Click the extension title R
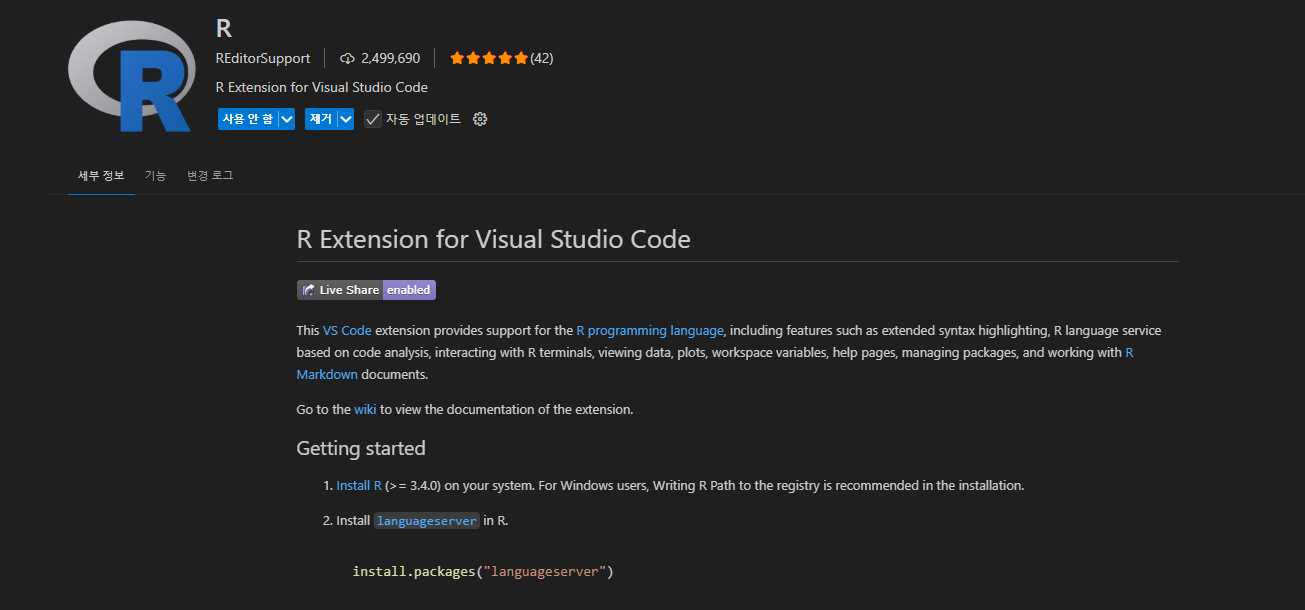 (x=224, y=28)
